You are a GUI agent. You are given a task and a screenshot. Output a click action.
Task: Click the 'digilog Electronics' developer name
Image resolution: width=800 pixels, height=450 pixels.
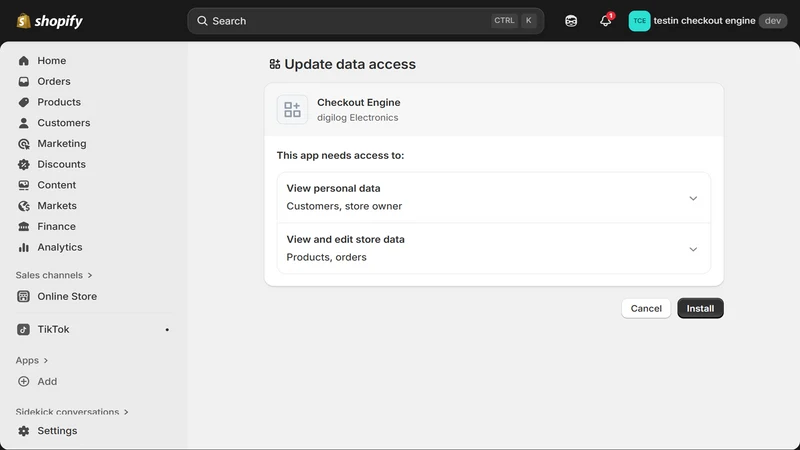pos(357,117)
